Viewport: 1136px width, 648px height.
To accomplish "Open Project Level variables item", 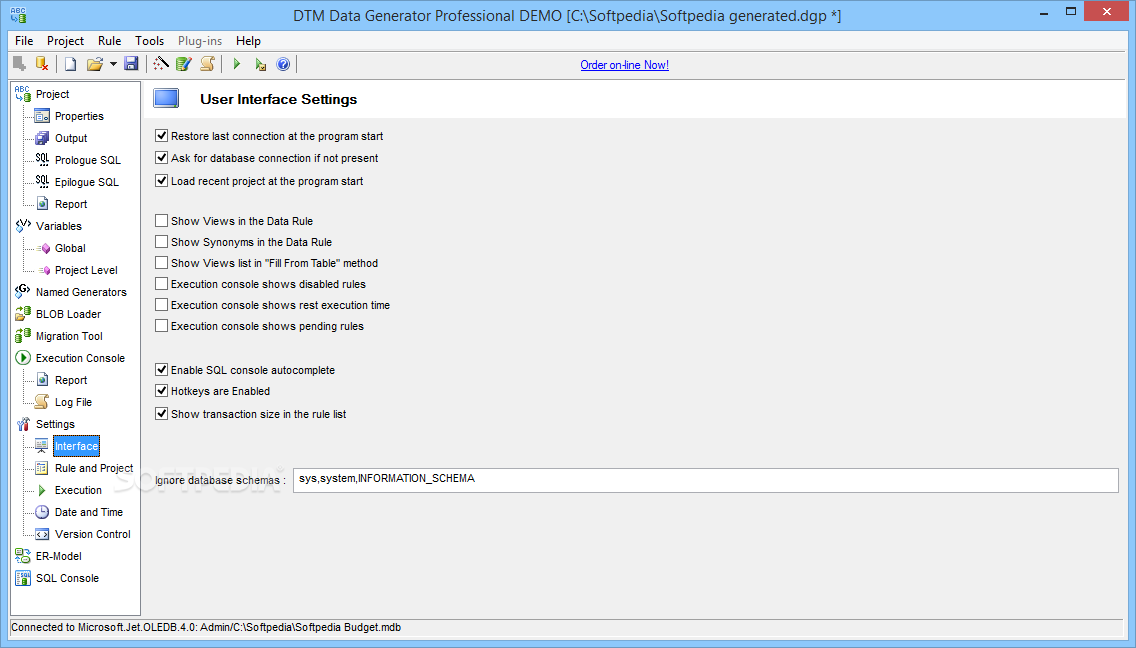I will [86, 270].
